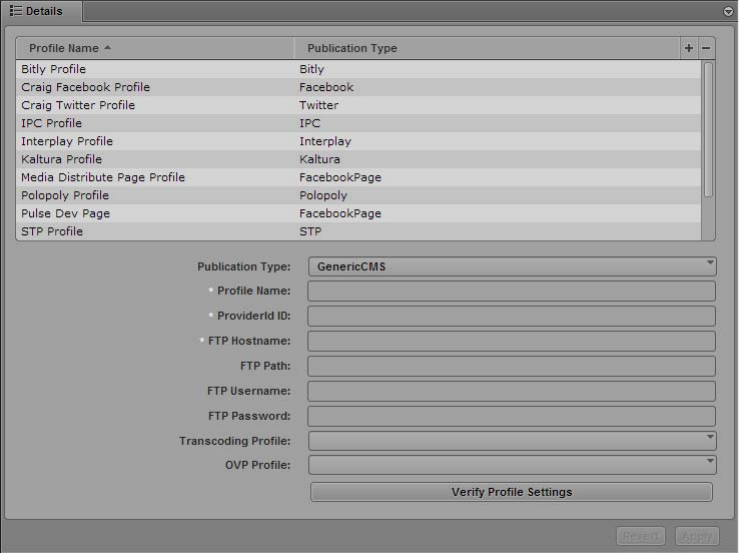Open the OVP Profile dropdown

(x=512, y=465)
